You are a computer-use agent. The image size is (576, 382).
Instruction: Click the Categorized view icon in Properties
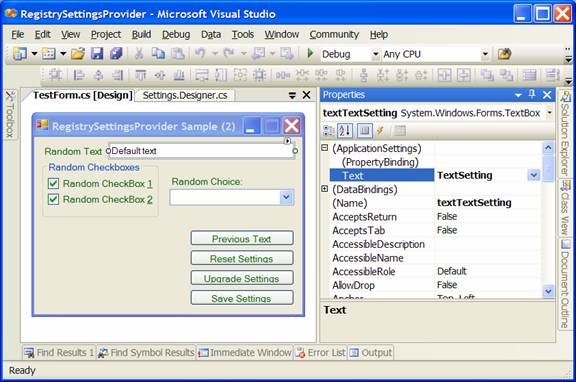coord(328,130)
